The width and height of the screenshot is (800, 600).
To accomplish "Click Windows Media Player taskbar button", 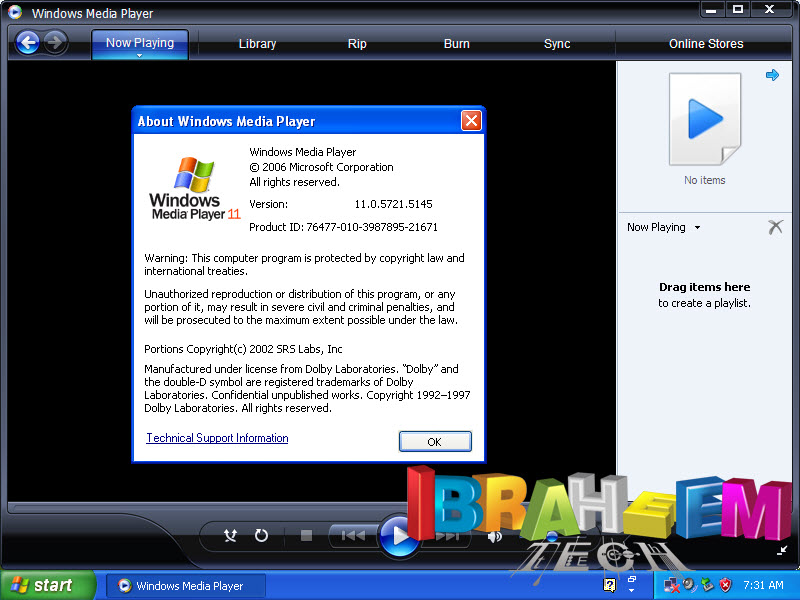I will (186, 586).
